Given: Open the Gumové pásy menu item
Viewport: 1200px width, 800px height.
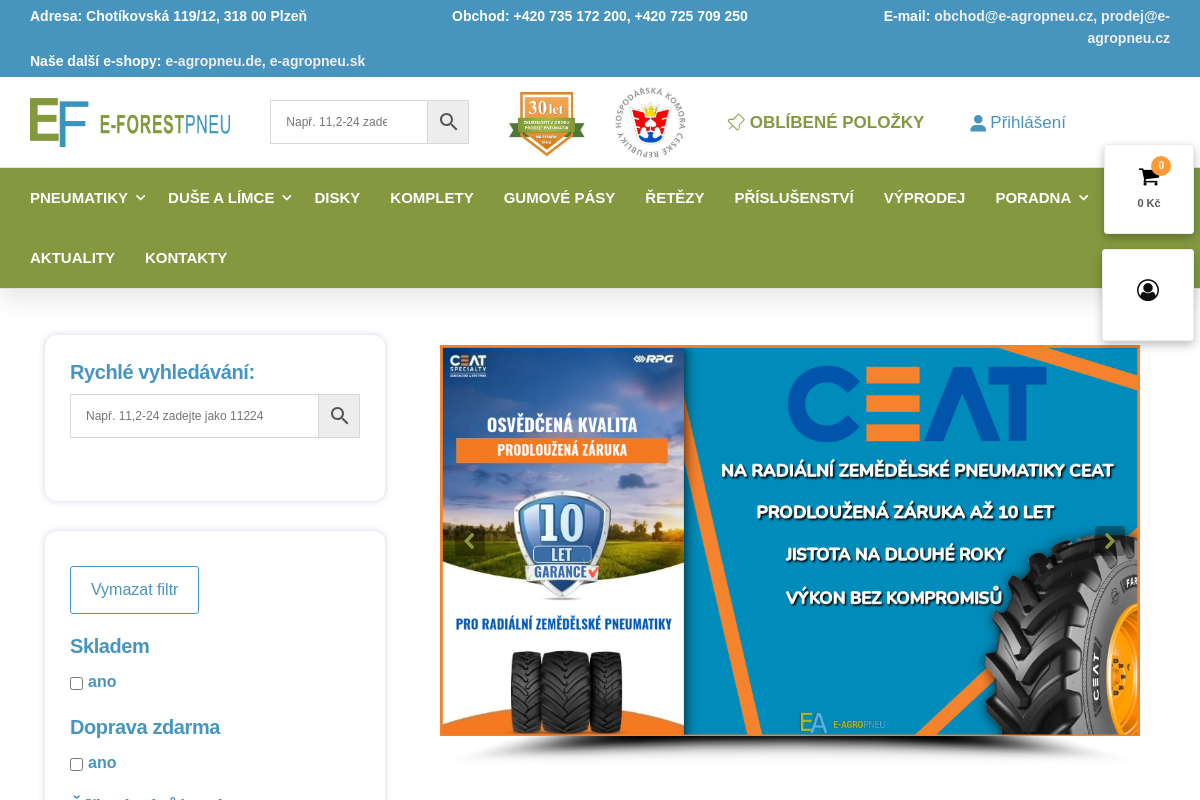Looking at the screenshot, I should pos(559,198).
